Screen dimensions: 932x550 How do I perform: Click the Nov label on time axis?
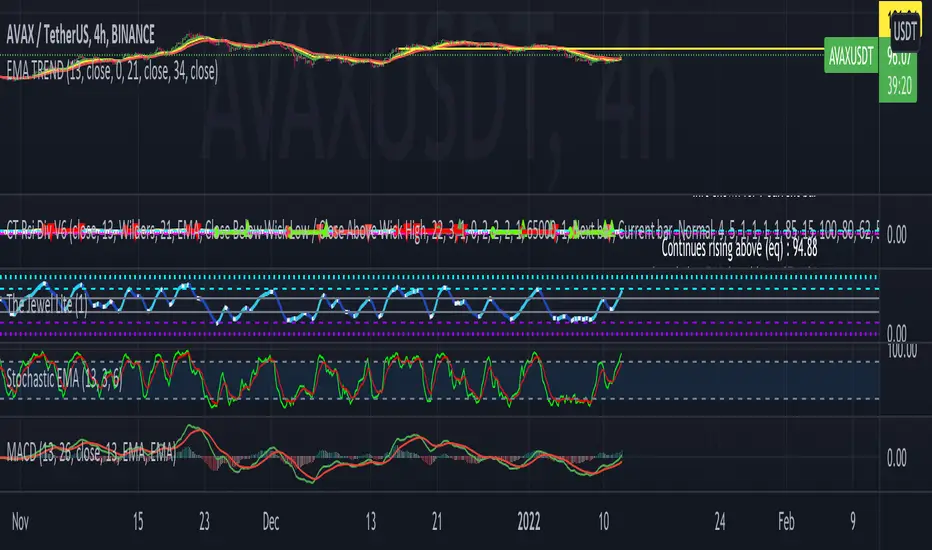click(x=20, y=522)
